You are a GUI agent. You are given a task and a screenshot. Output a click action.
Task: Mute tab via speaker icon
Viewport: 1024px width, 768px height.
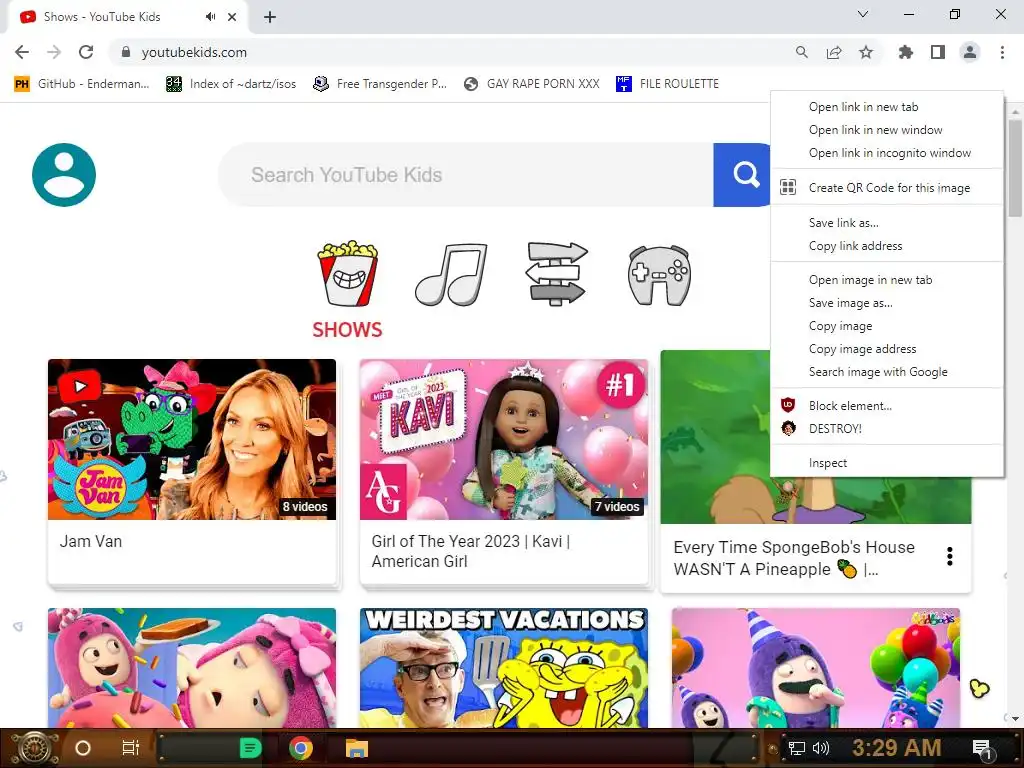tap(210, 17)
